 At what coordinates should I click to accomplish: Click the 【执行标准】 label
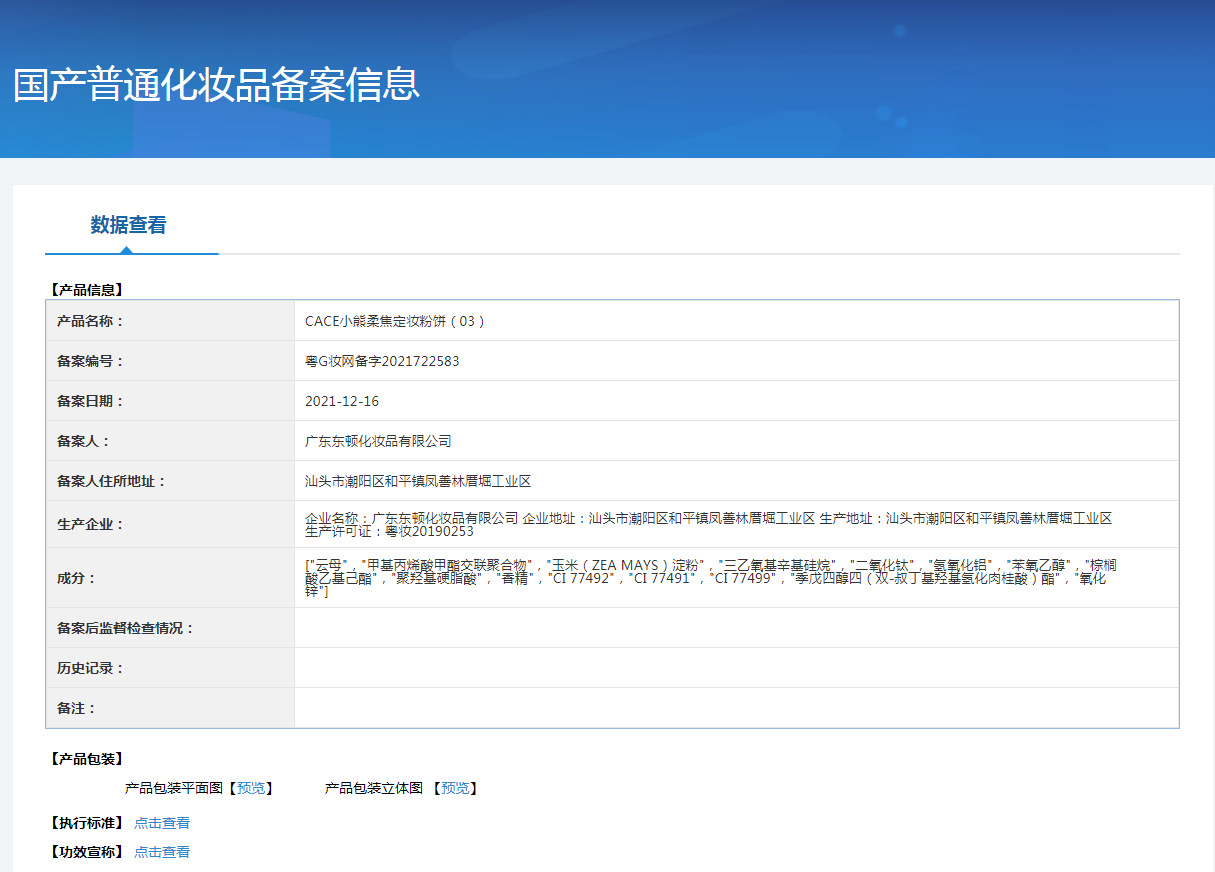coord(85,823)
